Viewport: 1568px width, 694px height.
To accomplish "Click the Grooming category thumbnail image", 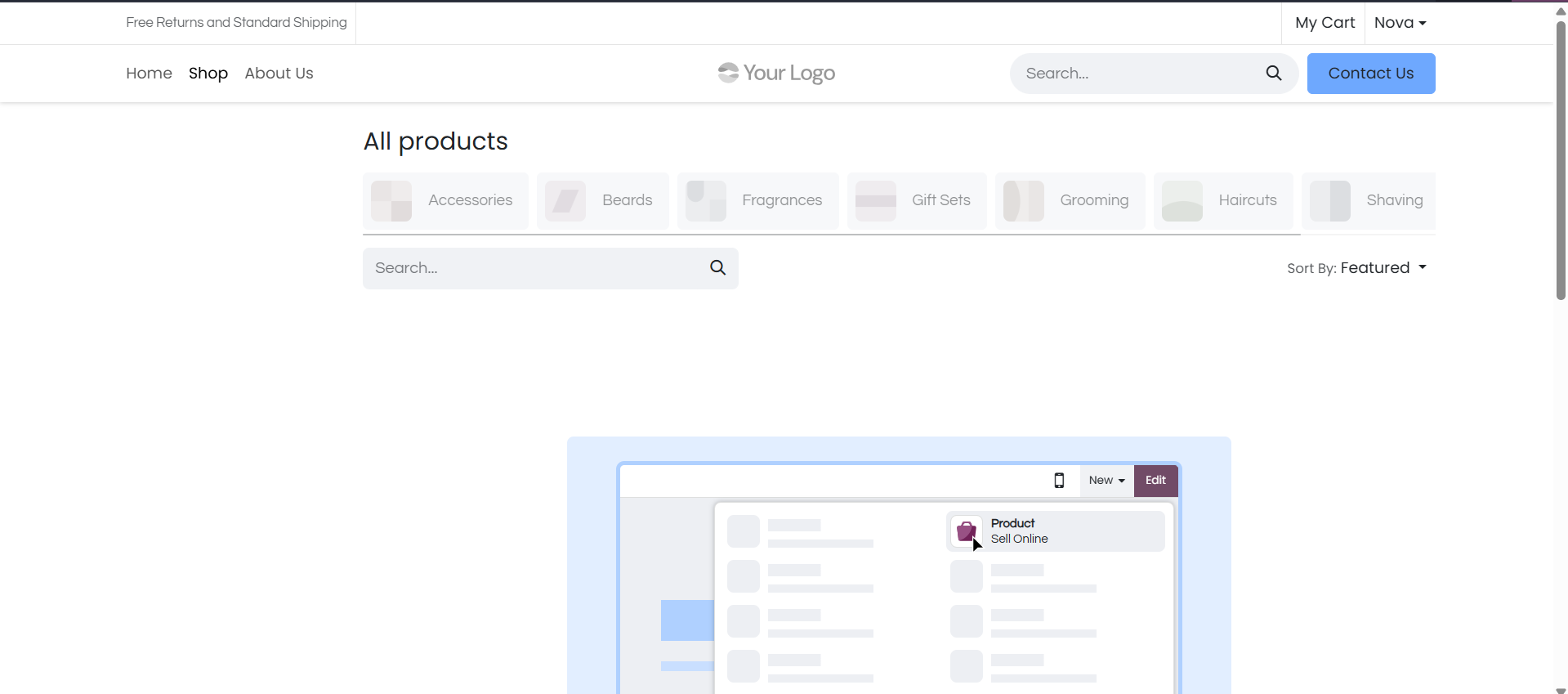I will pos(1024,200).
